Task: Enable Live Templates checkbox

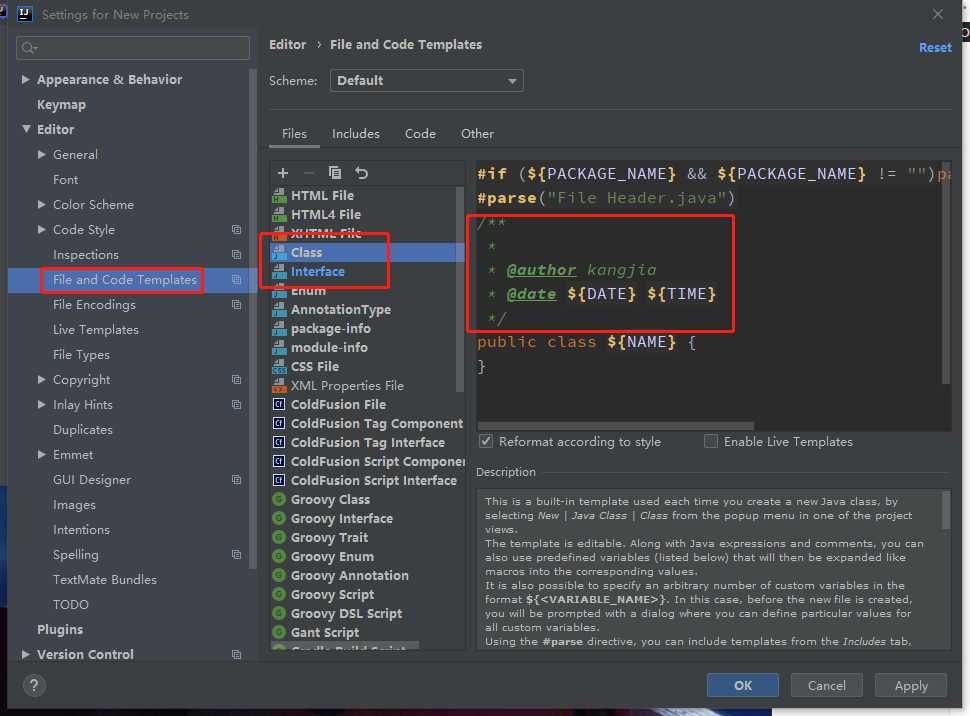Action: pos(711,441)
